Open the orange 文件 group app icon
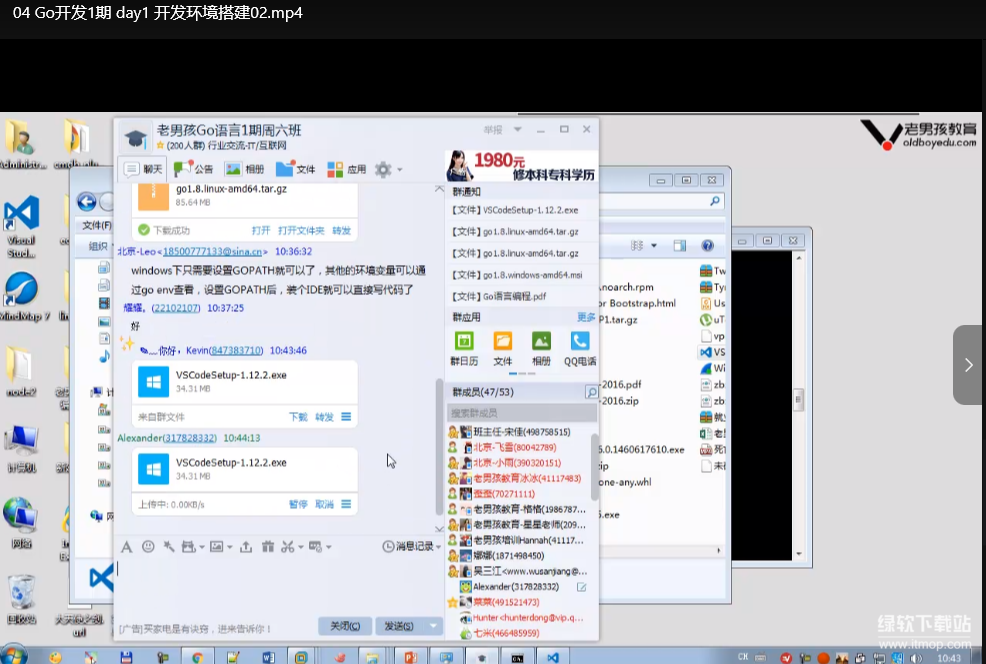Image resolution: width=986 pixels, height=664 pixels. pos(502,349)
